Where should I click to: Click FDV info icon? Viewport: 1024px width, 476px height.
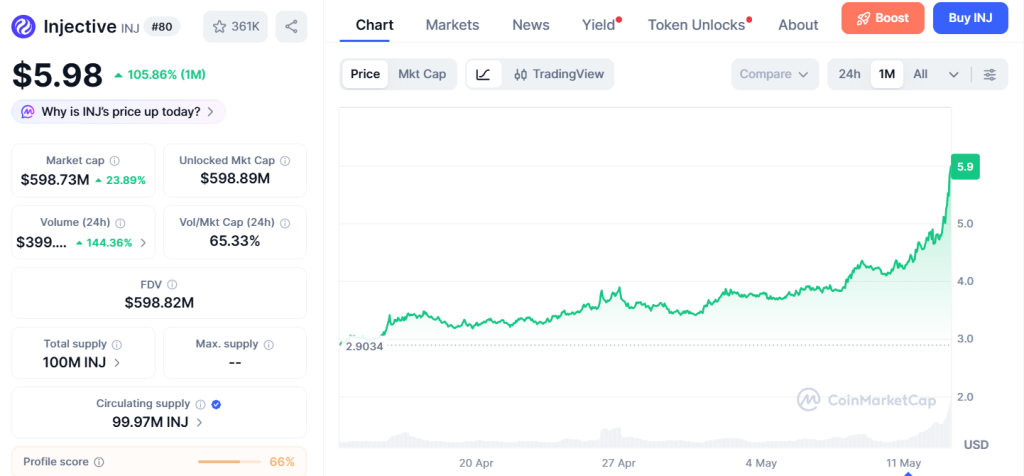[172, 285]
